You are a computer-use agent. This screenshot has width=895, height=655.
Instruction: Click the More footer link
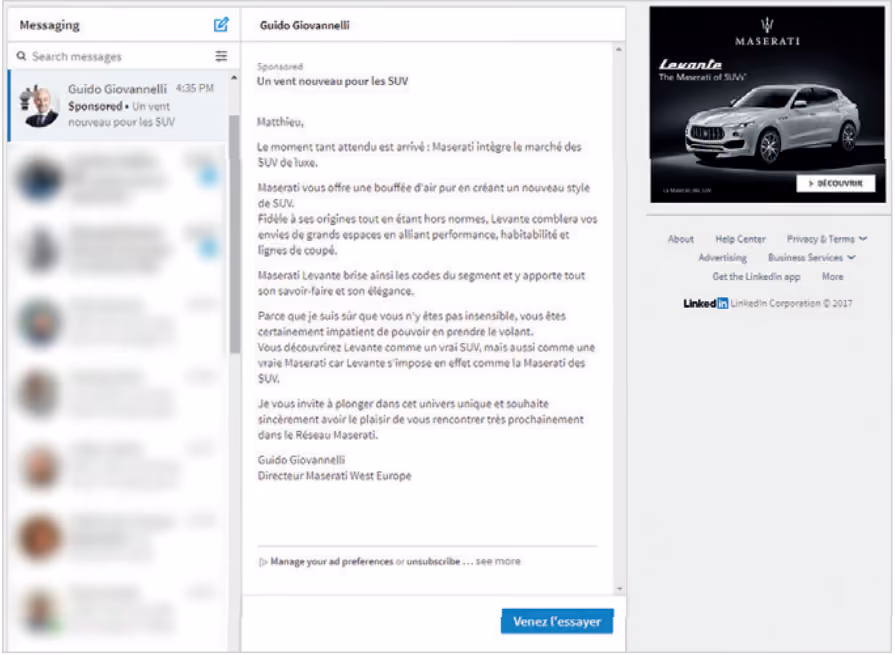point(832,277)
